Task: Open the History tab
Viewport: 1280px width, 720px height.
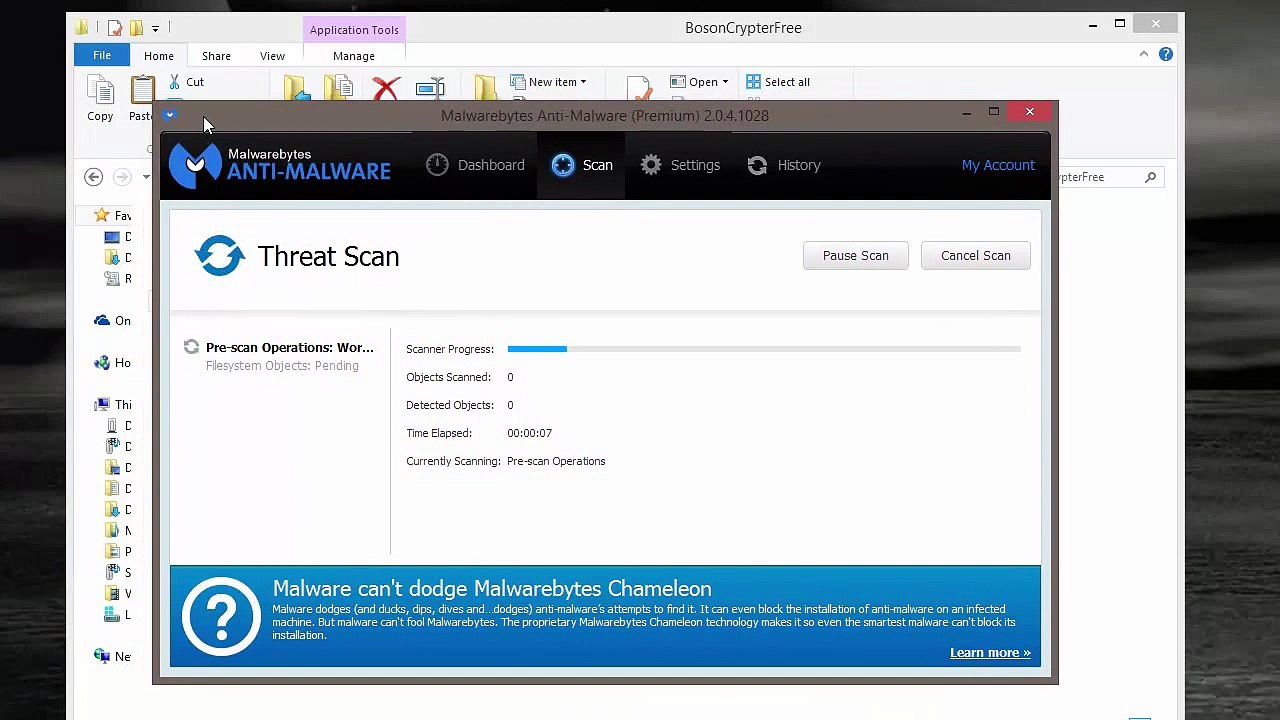Action: pos(784,165)
